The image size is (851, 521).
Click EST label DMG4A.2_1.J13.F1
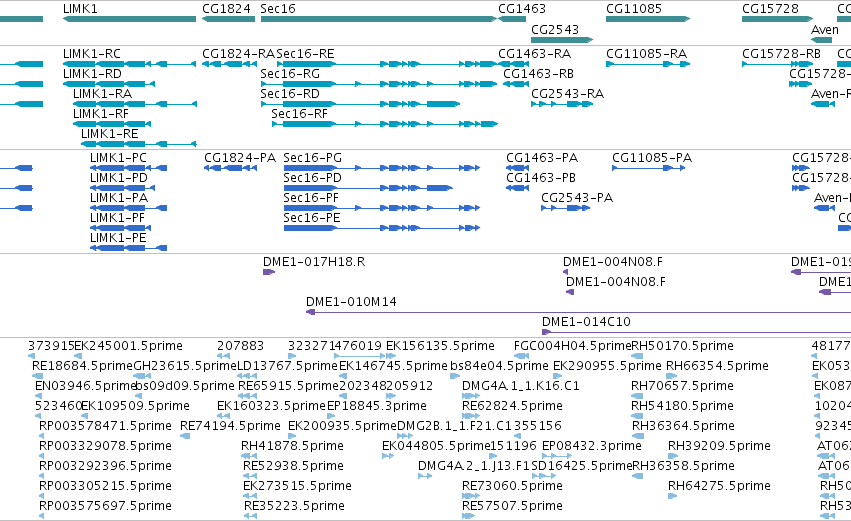pyautogui.click(x=474, y=466)
